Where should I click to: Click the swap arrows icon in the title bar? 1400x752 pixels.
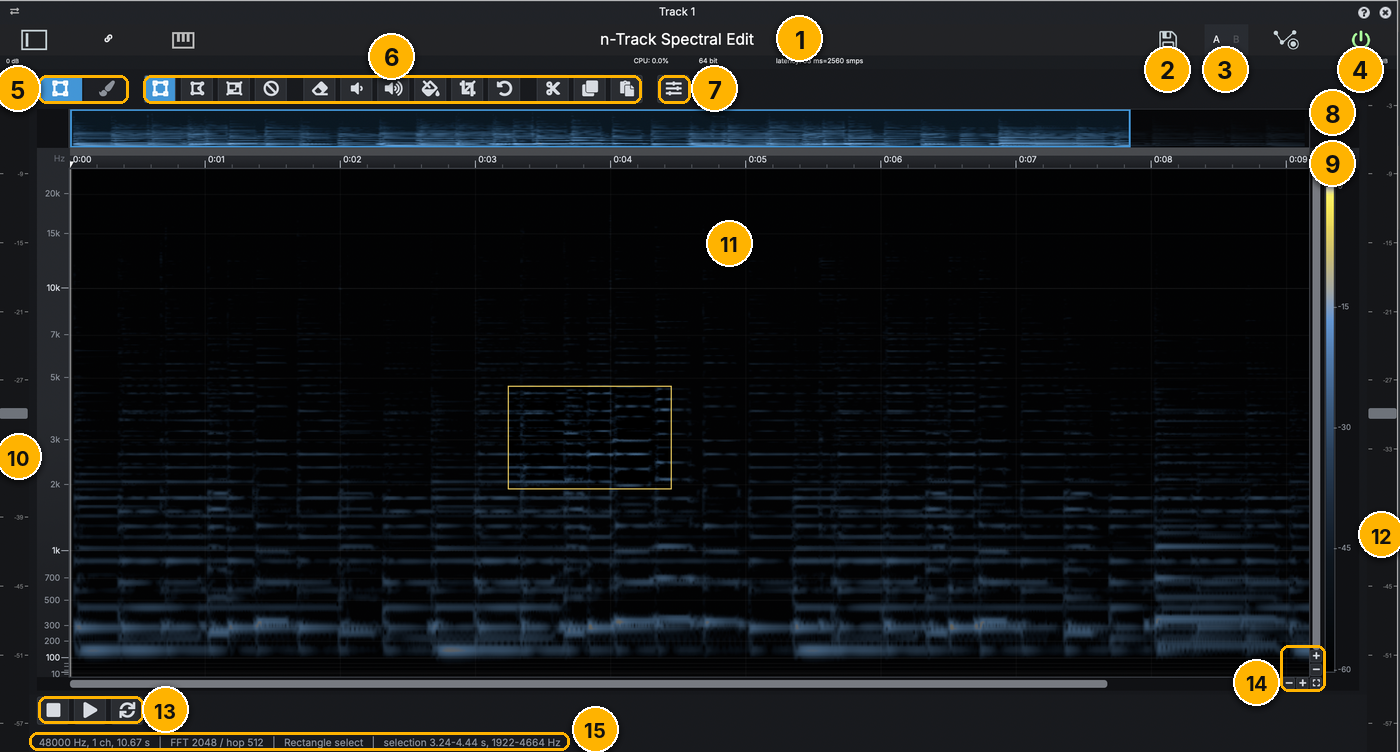tap(15, 11)
